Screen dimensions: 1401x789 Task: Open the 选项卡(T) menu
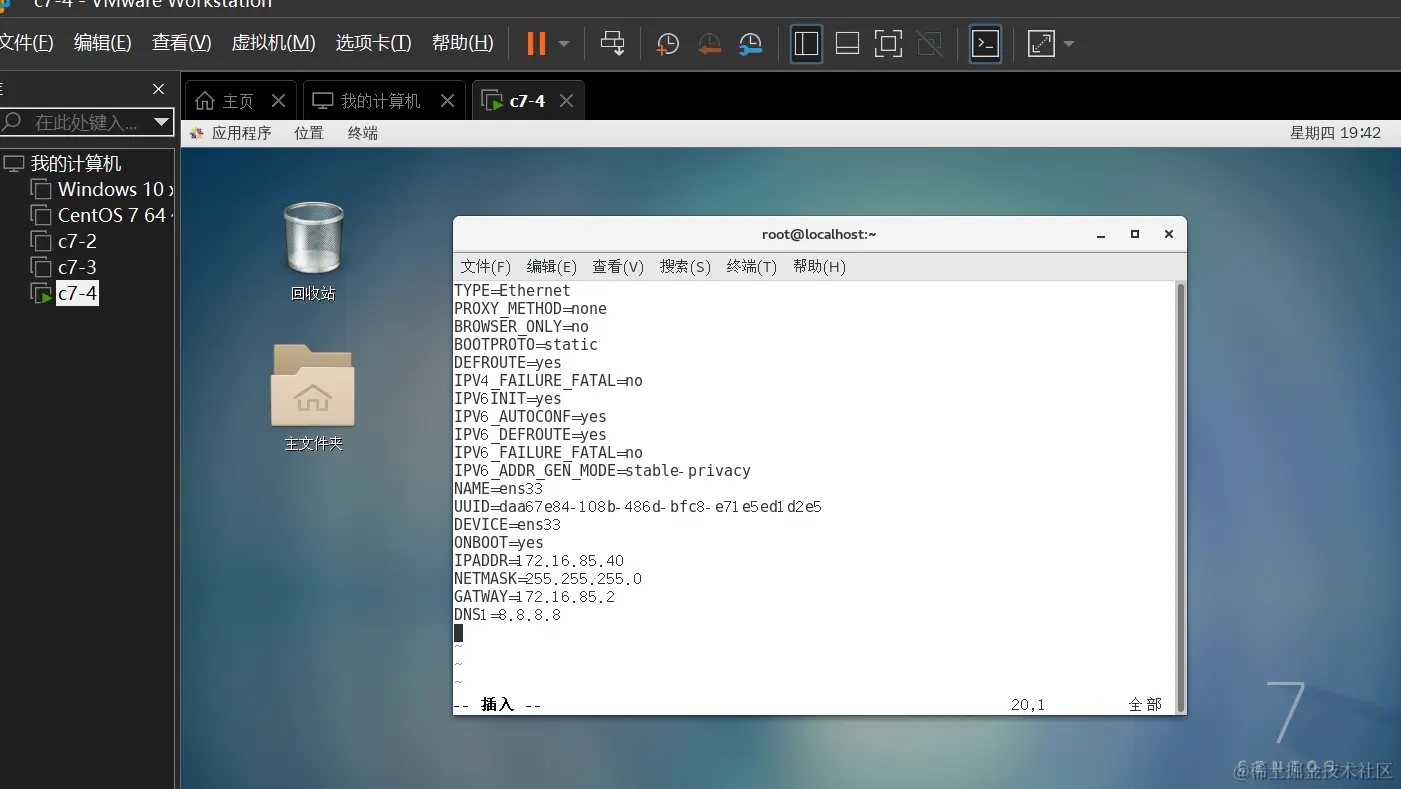[x=373, y=43]
